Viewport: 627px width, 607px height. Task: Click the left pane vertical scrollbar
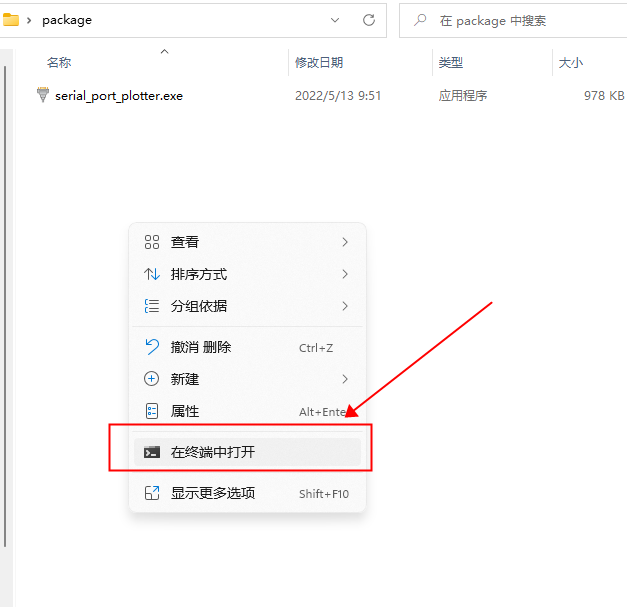click(5, 306)
